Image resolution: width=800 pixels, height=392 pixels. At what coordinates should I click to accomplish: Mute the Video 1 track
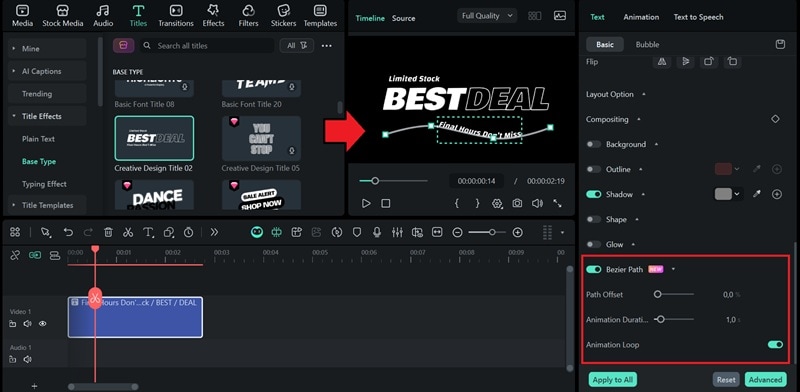[27, 324]
